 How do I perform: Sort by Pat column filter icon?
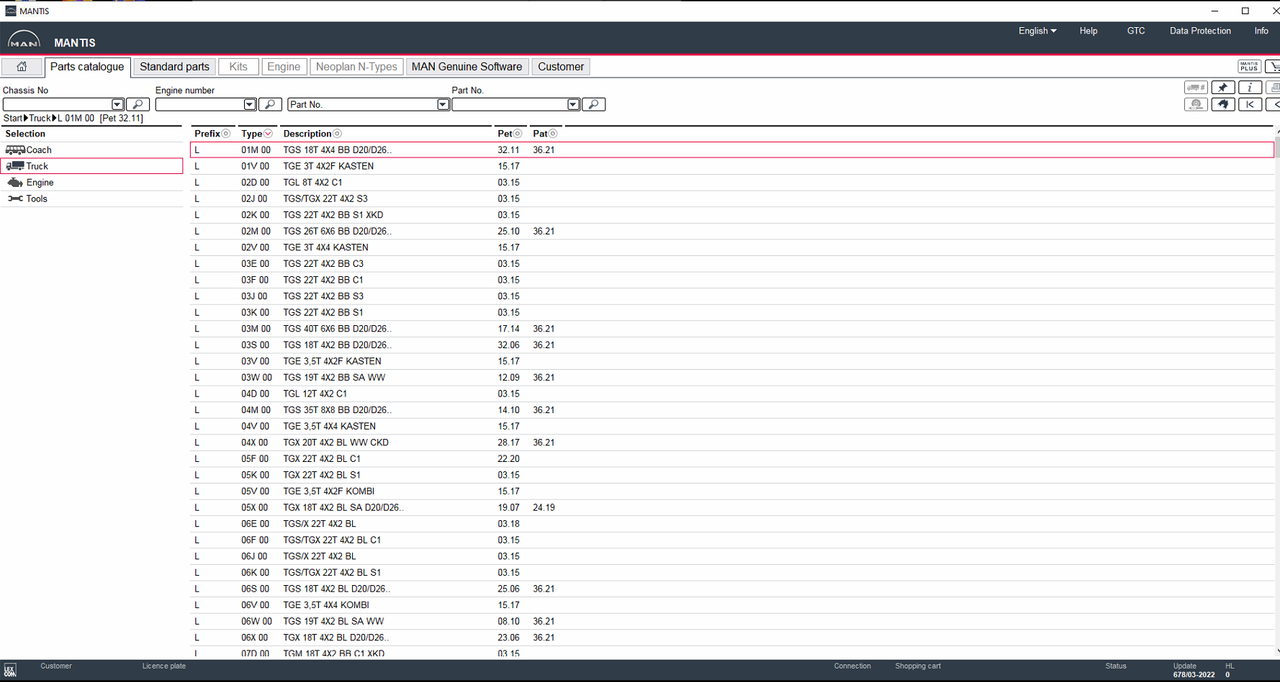click(553, 134)
